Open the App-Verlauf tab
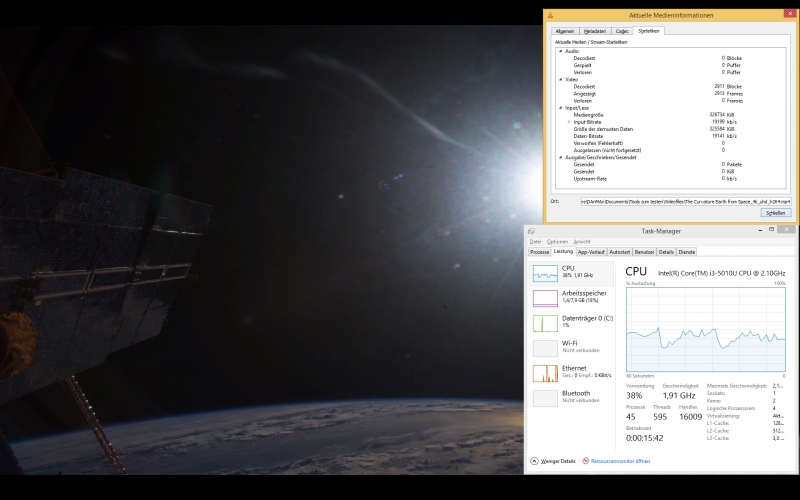 click(x=591, y=252)
